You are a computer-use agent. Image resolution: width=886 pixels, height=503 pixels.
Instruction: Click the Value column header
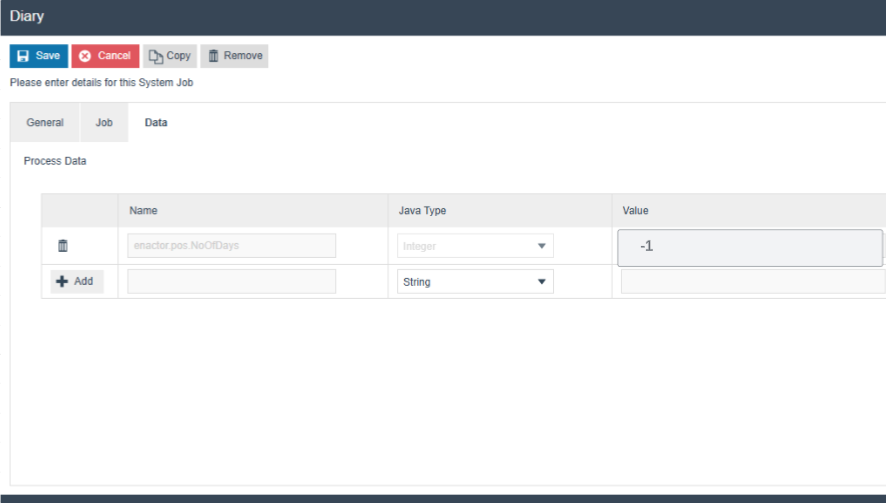(636, 211)
